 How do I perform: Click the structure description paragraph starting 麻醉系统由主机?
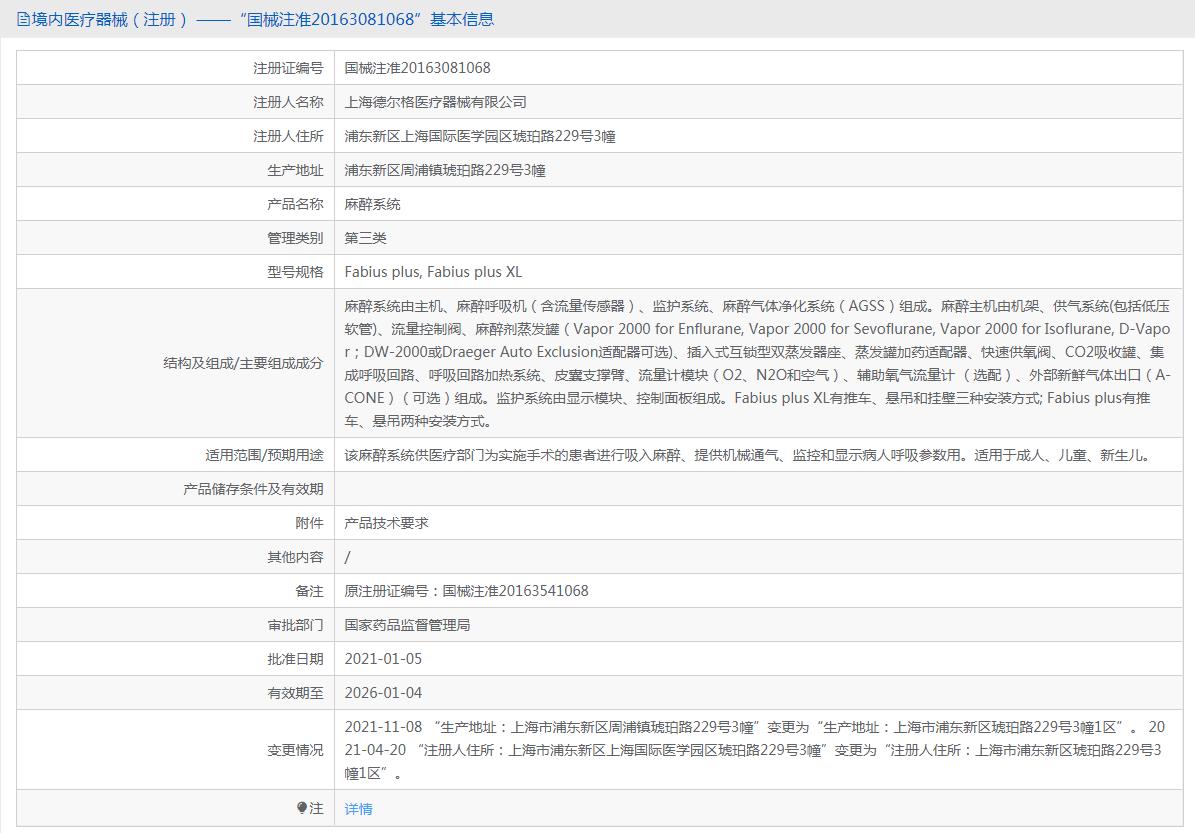[758, 364]
